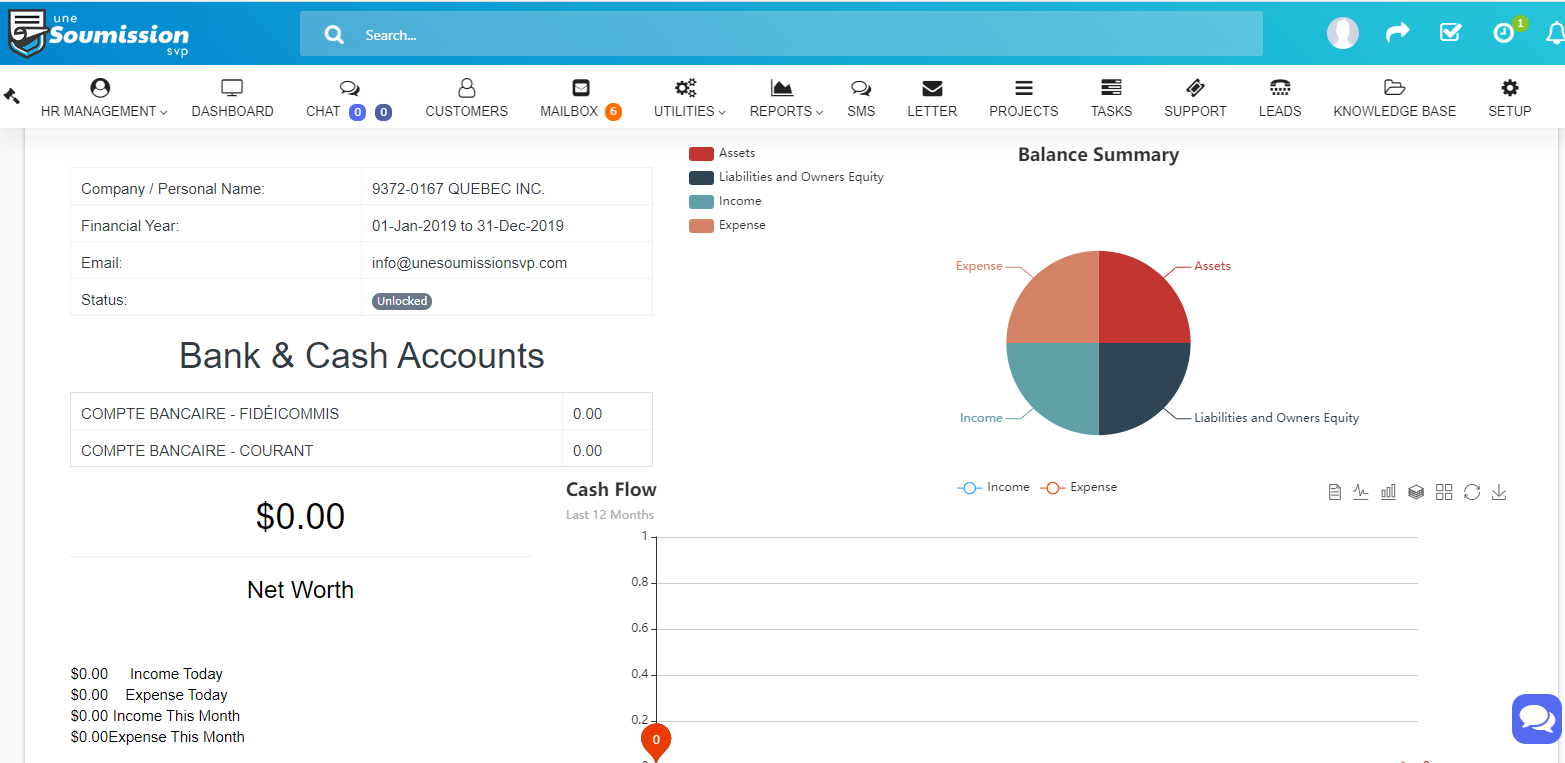The height and width of the screenshot is (763, 1565).
Task: Switch Cash Flow to line chart icon
Action: (x=1361, y=492)
